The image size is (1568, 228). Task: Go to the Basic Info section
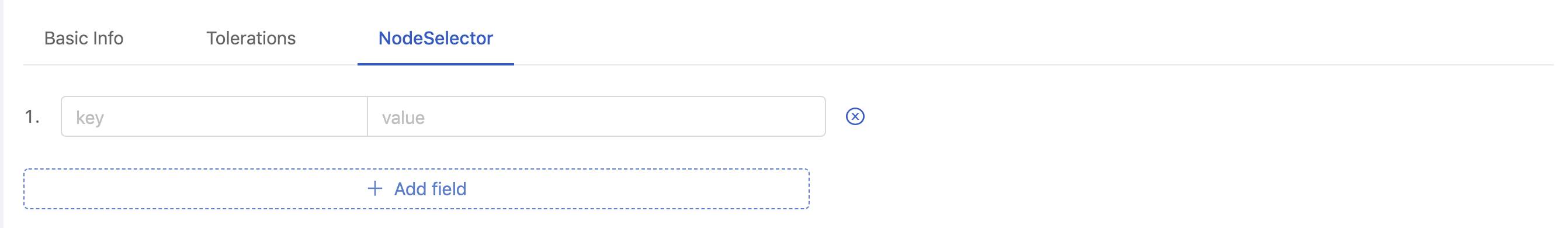click(84, 39)
